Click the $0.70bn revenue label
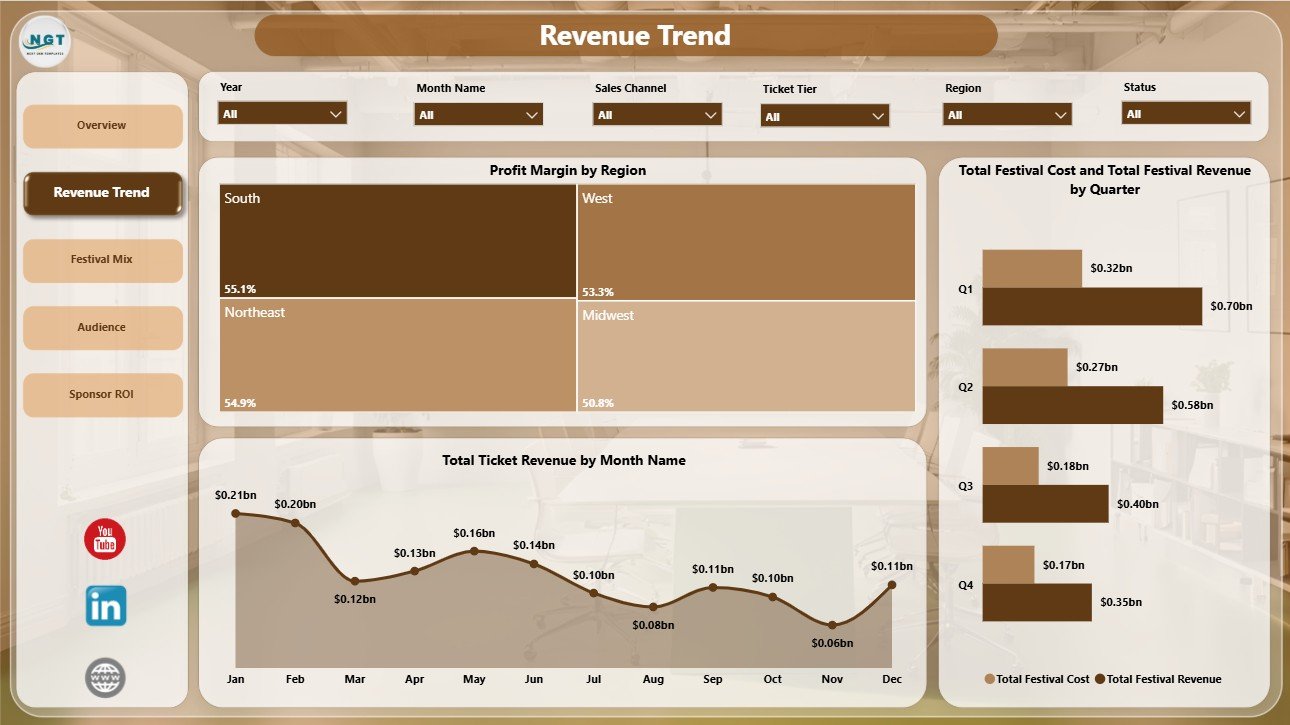Screen dimensions: 1290x725 point(1231,306)
